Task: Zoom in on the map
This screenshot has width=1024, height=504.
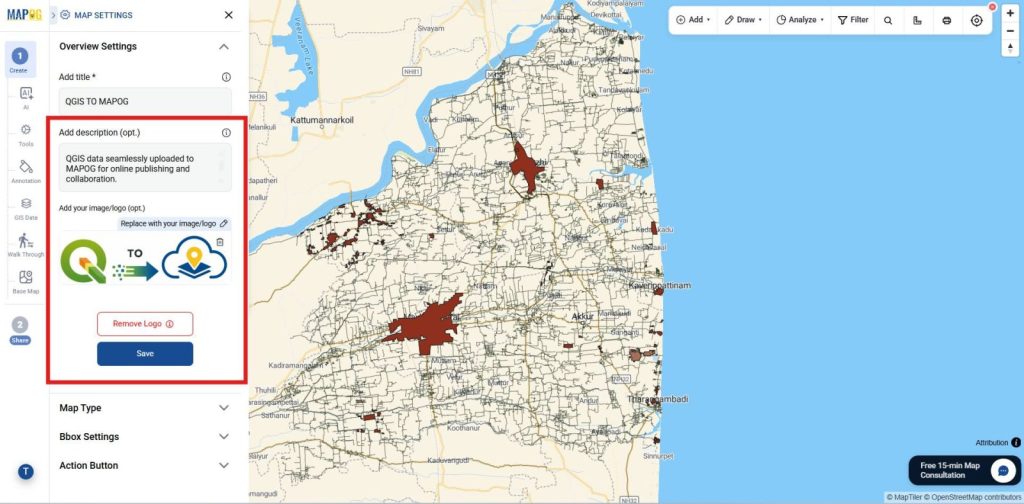Action: pyautogui.click(x=1011, y=13)
